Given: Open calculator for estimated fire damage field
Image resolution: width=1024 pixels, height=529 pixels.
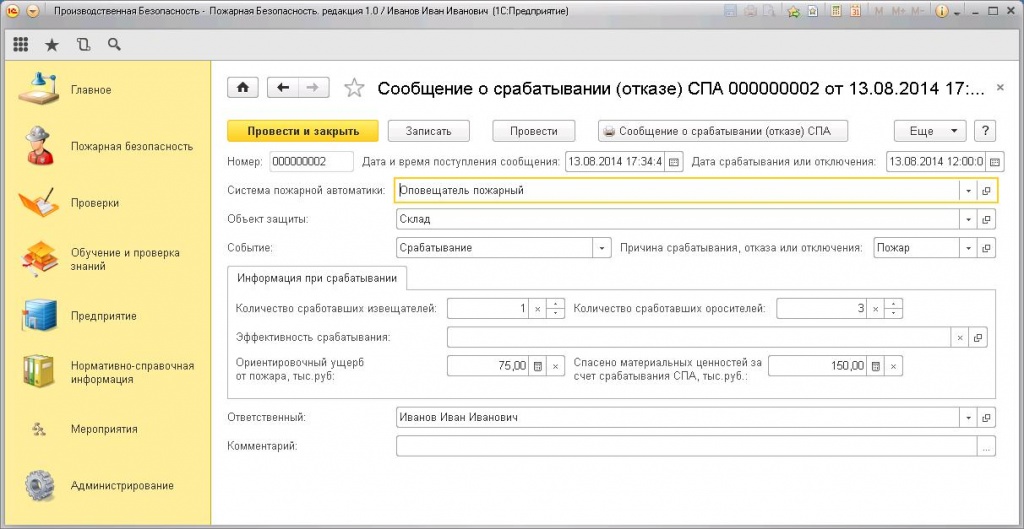Looking at the screenshot, I should click(537, 366).
